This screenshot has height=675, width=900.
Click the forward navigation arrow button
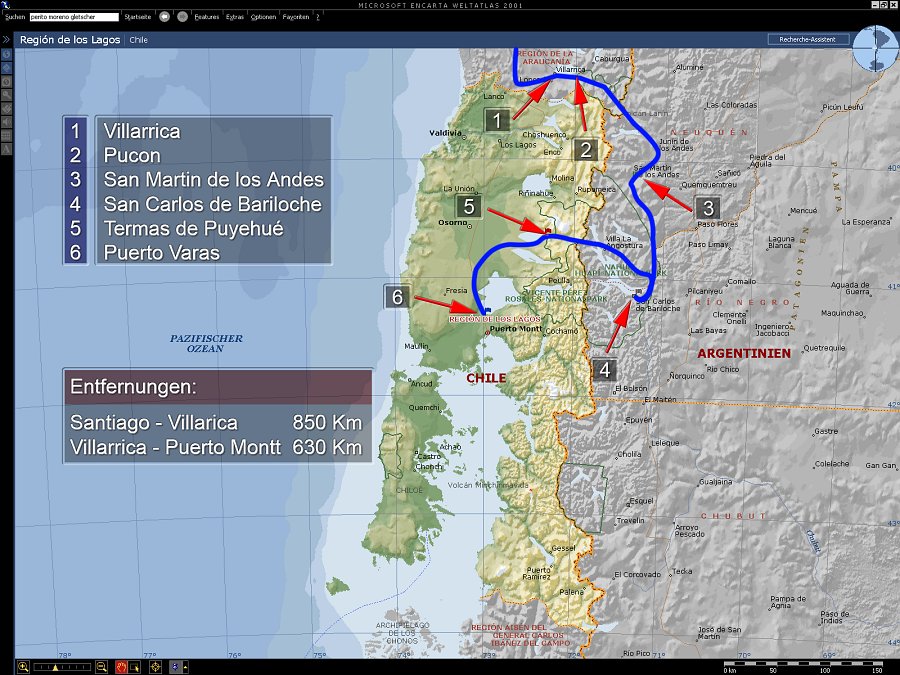[181, 17]
